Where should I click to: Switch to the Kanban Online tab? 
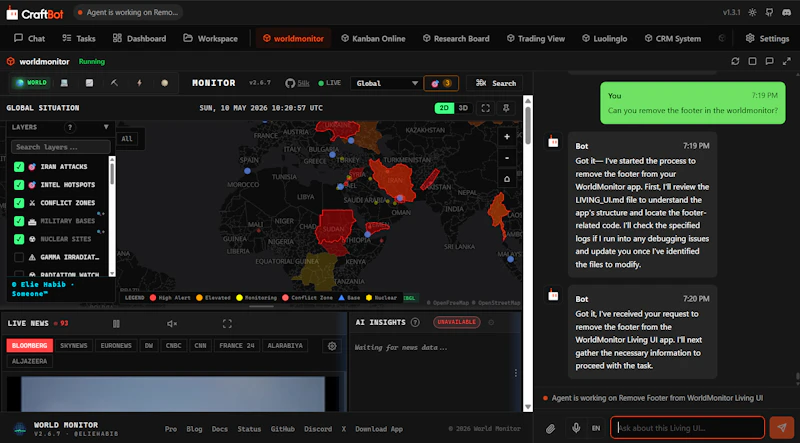click(373, 38)
